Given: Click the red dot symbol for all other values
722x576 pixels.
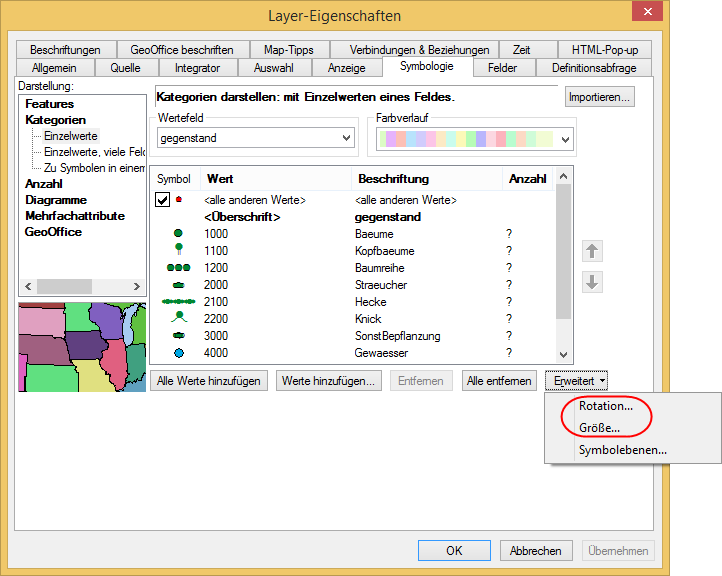Looking at the screenshot, I should pos(179,199).
